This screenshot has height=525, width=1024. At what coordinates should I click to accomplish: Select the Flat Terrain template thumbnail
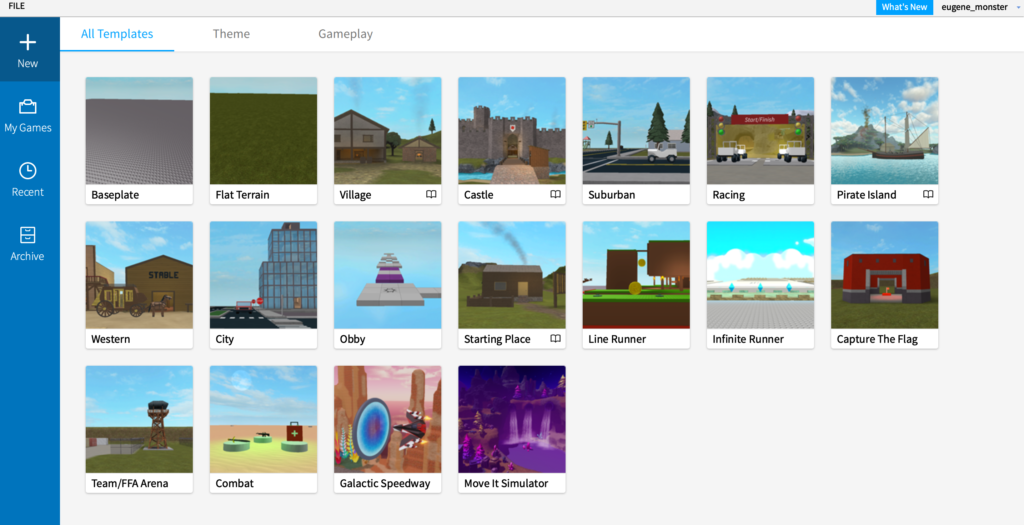(263, 131)
